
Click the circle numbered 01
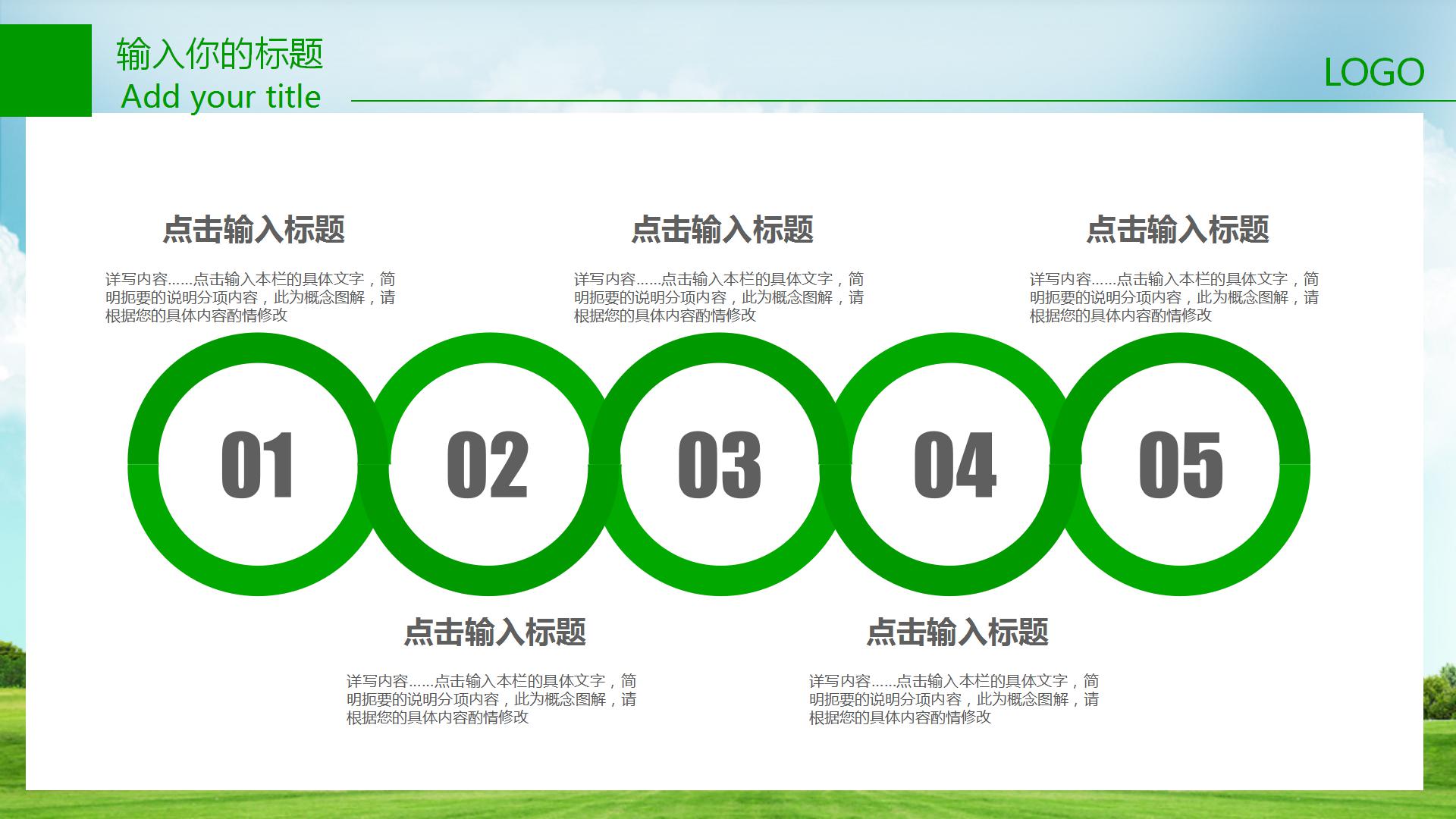[x=258, y=464]
